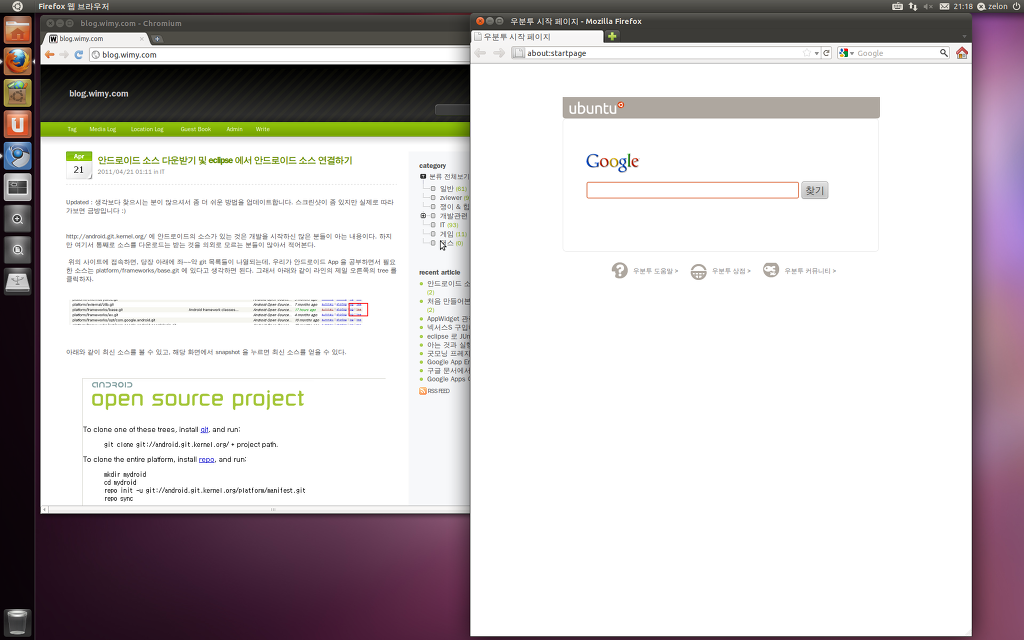Click the git list screenshot thumbnail in article

[219, 312]
